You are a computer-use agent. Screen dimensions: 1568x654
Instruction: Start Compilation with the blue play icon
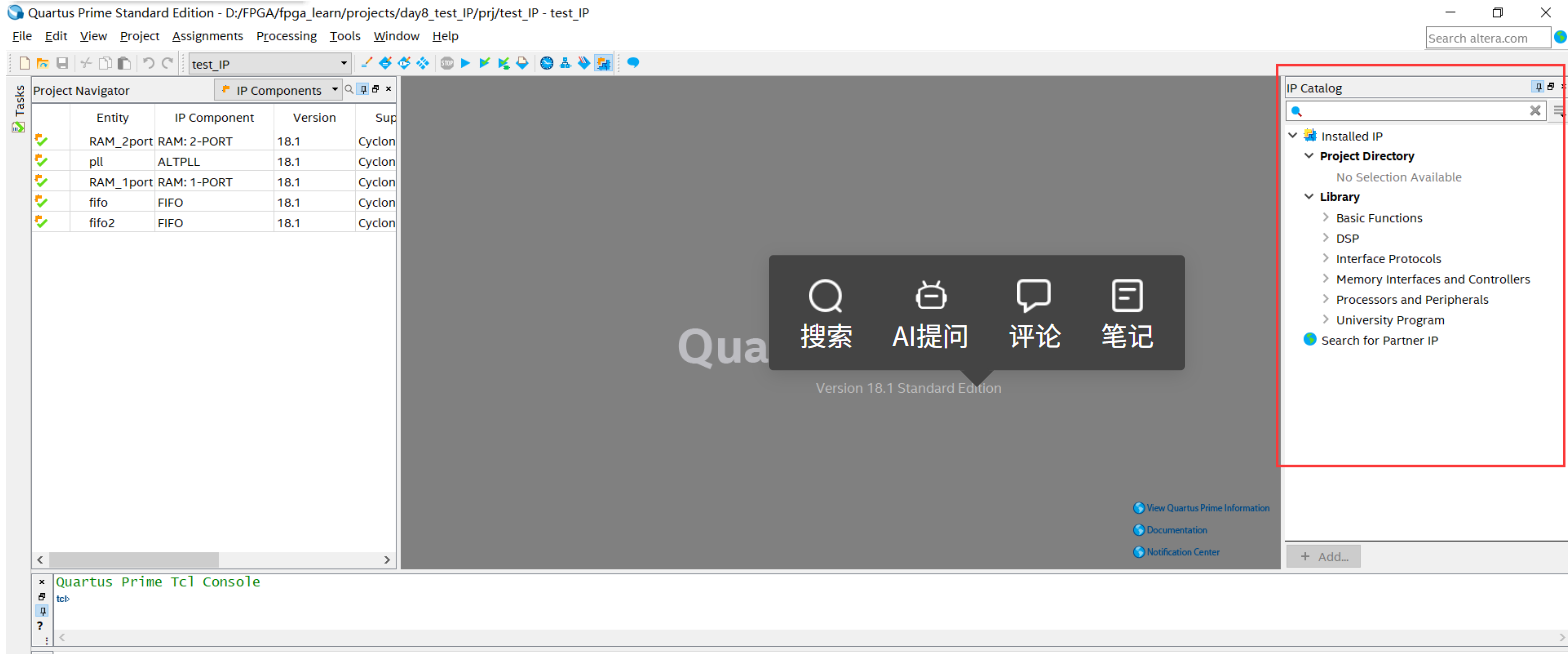pos(465,63)
